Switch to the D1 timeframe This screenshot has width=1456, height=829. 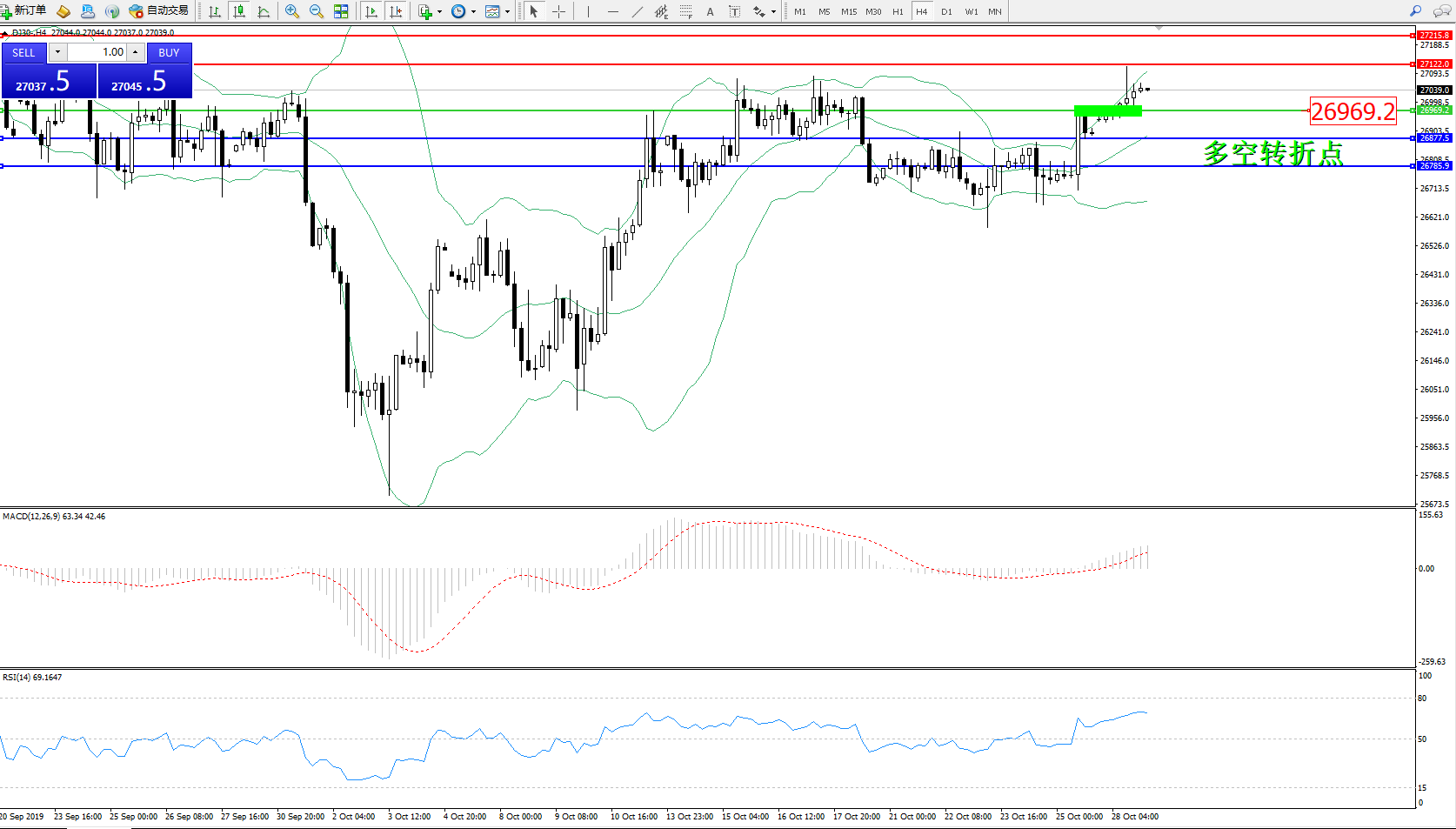tap(946, 11)
